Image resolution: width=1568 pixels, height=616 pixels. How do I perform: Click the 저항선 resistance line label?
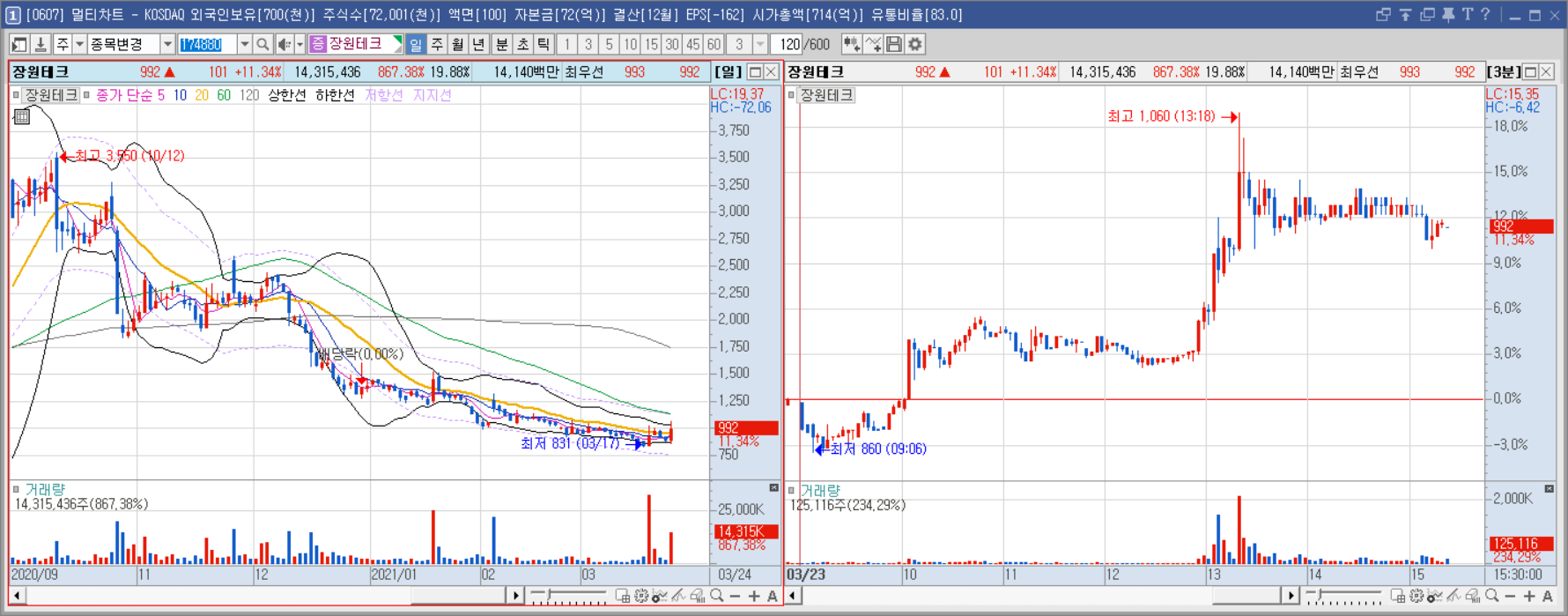coord(383,95)
